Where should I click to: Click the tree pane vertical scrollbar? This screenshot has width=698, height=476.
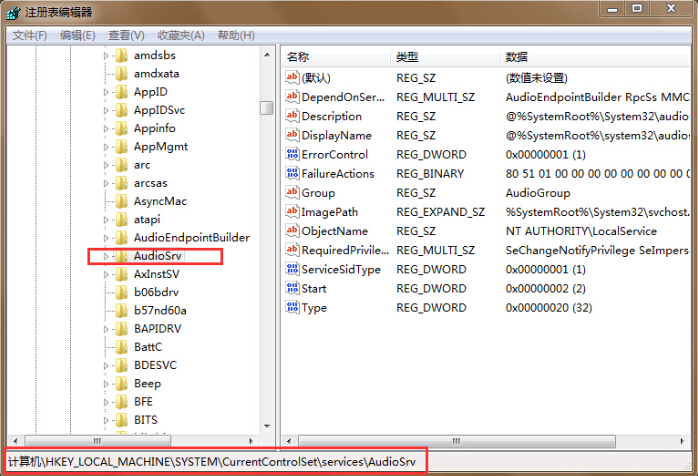point(266,250)
